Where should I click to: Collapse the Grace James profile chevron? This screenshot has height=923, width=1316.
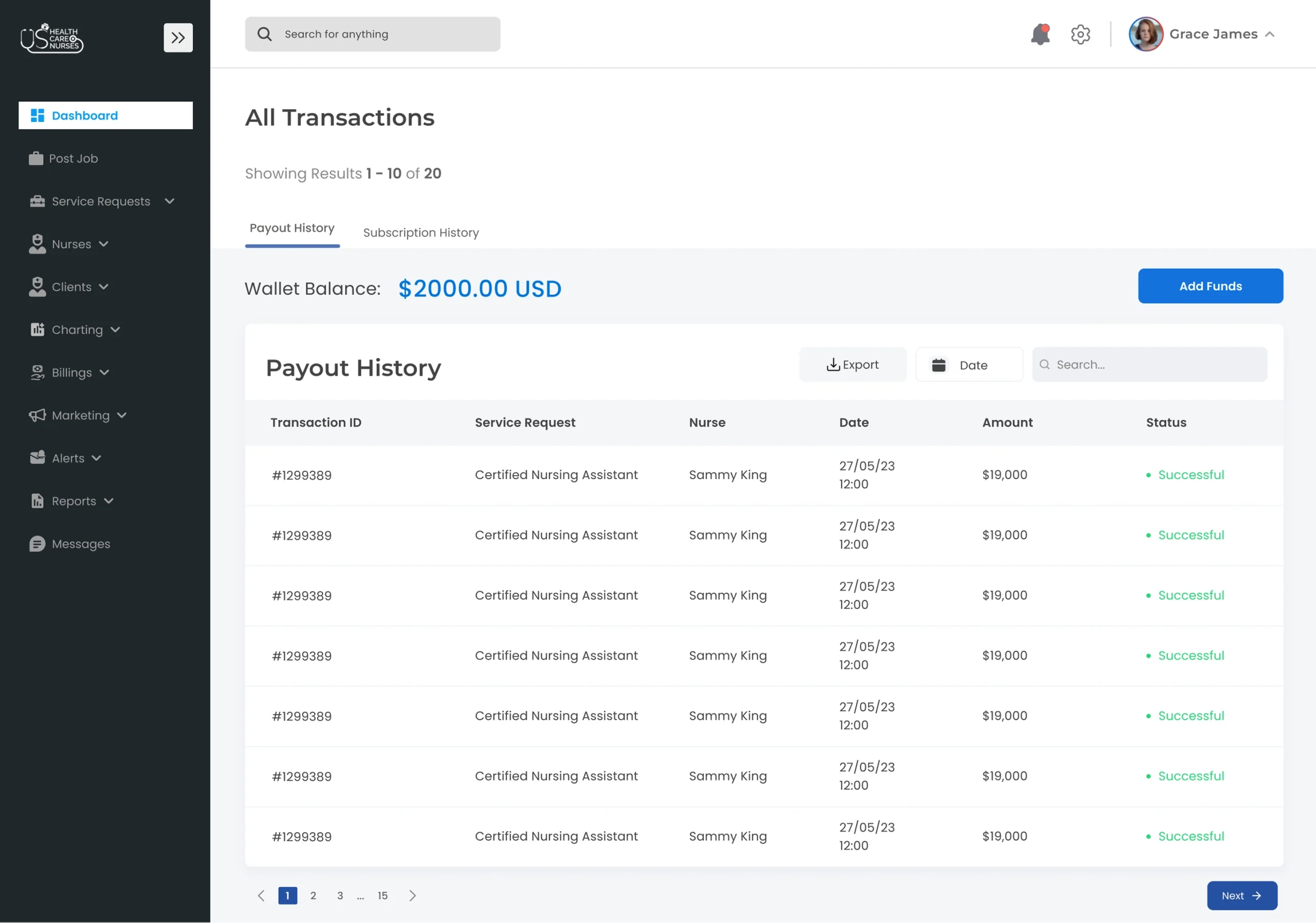[1271, 34]
